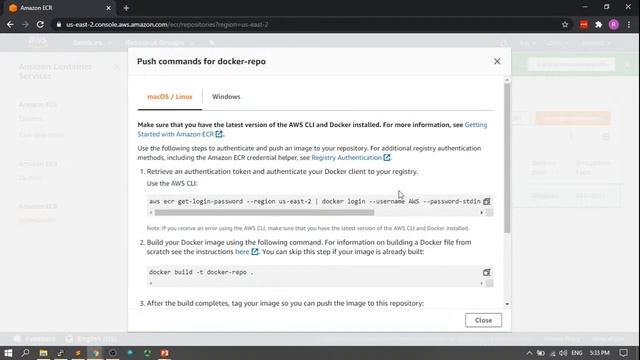
Task: Open the 'here' Docker file instructions link
Action: [247, 252]
